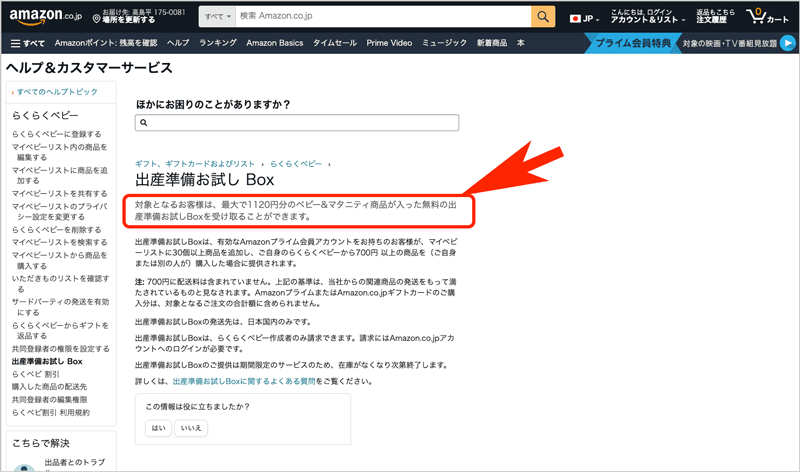Click the 検索 Amazon.co.jp search field
The image size is (800, 472).
coord(383,16)
